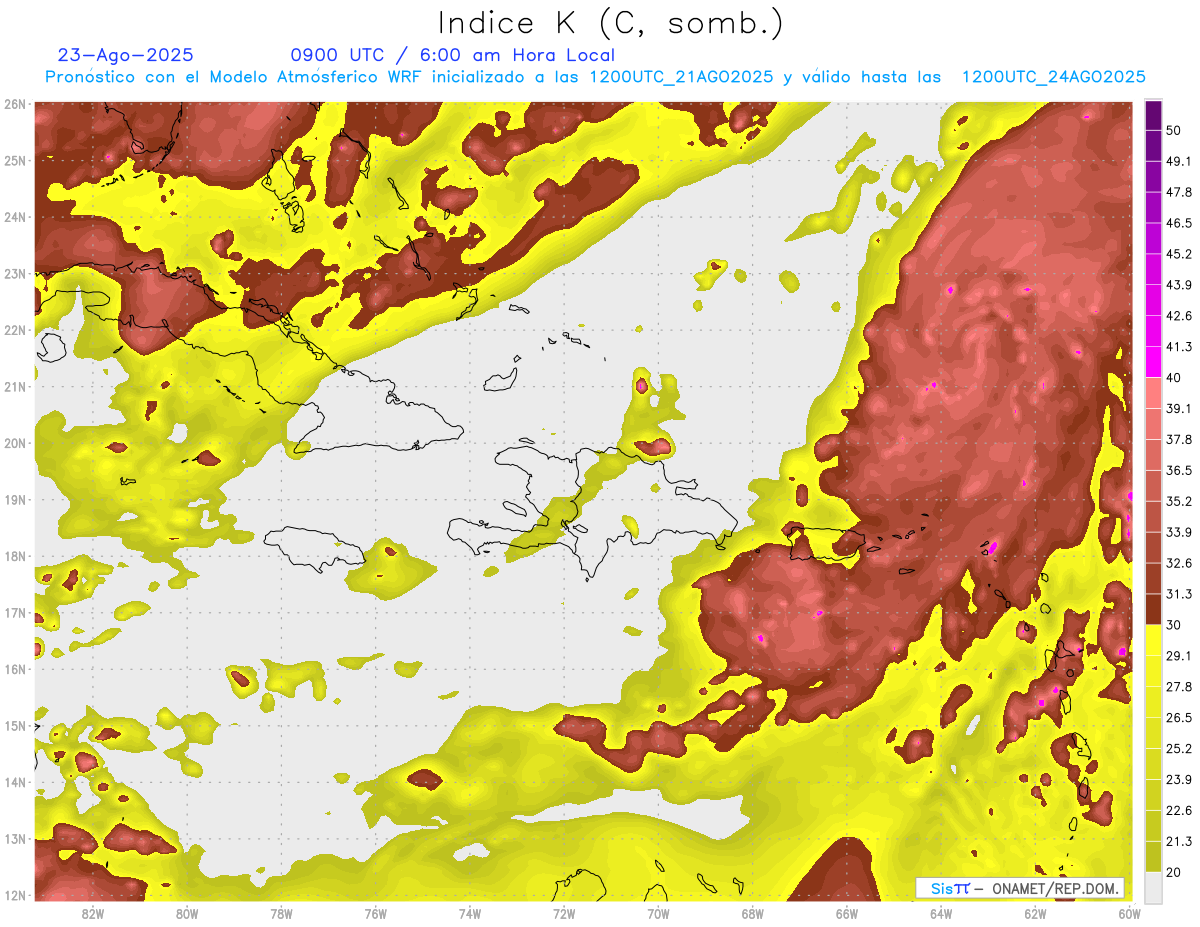This screenshot has width=1200, height=927.
Task: Click the '0900 UTC / 6:00 am Hora Local' text
Action: pos(452,55)
